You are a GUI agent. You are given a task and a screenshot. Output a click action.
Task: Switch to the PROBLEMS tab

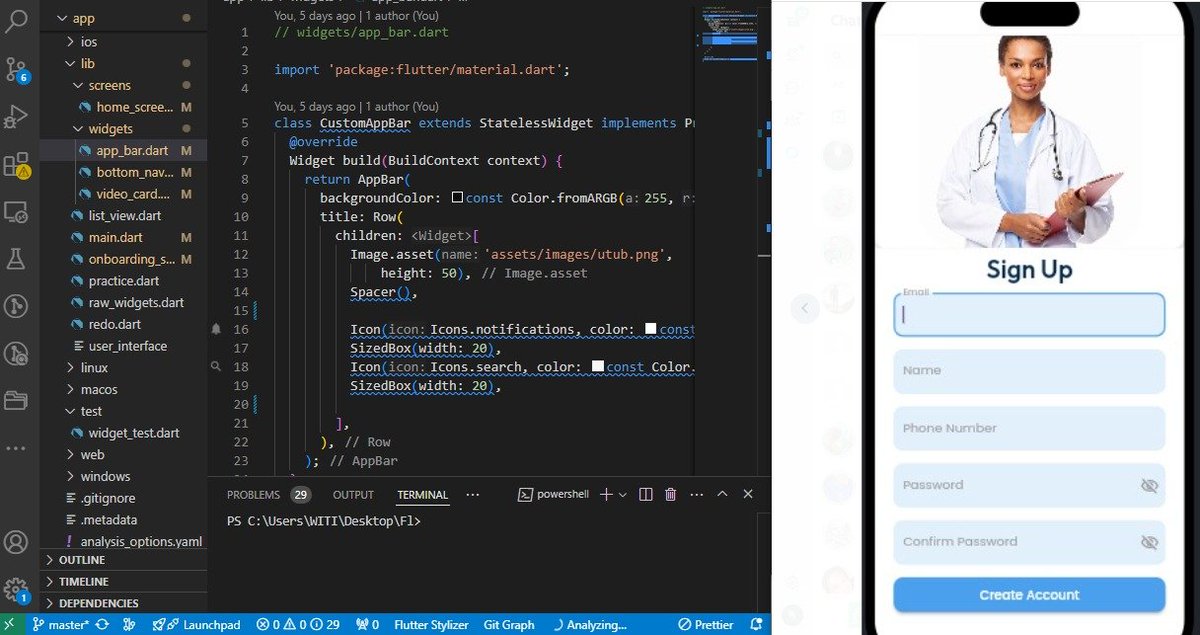pyautogui.click(x=253, y=495)
